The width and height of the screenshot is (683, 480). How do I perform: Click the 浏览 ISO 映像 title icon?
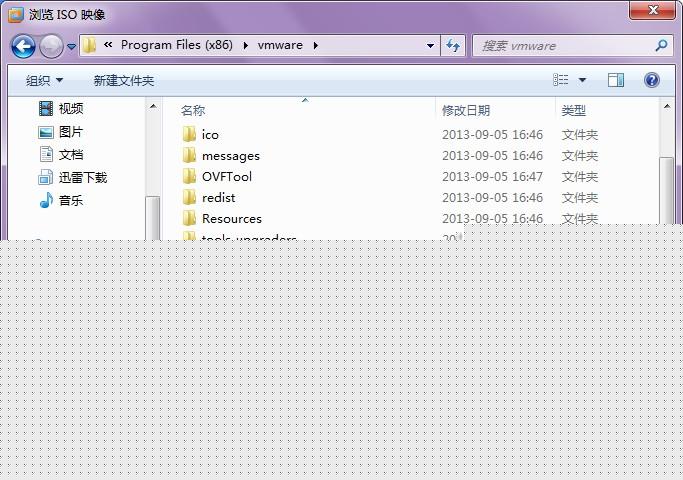tap(16, 14)
